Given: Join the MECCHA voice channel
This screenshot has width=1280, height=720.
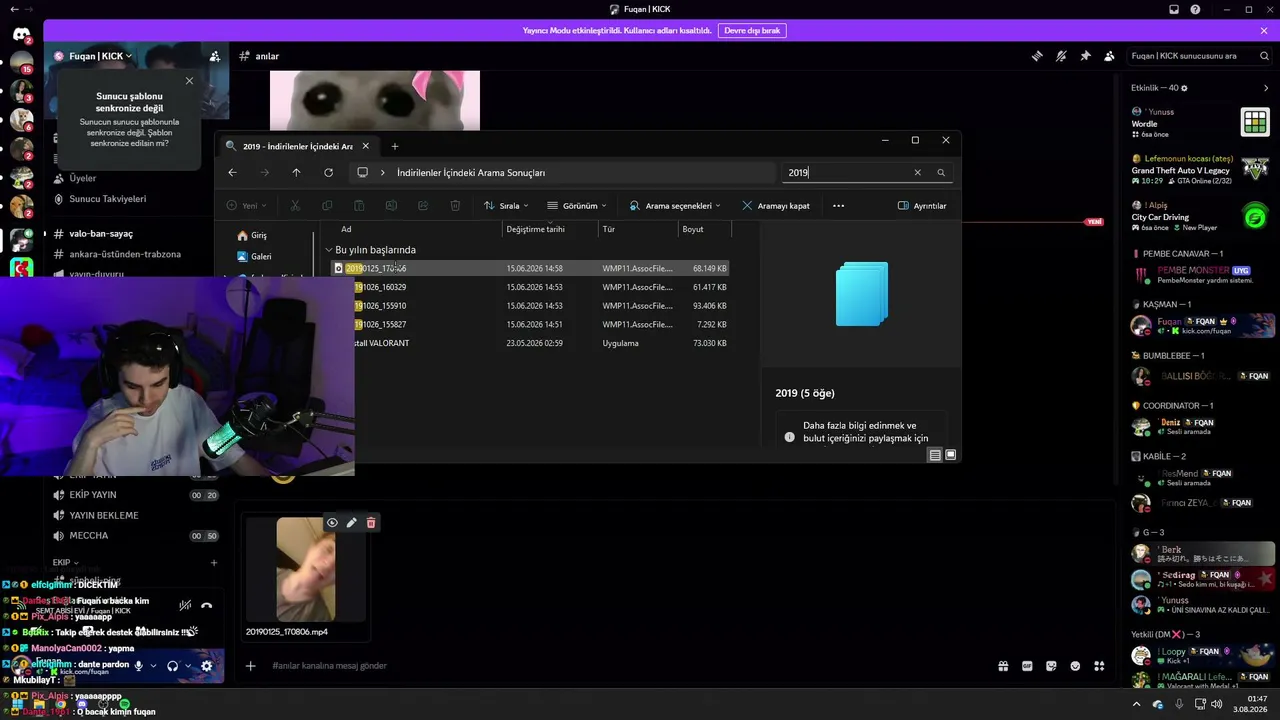Looking at the screenshot, I should click(89, 536).
